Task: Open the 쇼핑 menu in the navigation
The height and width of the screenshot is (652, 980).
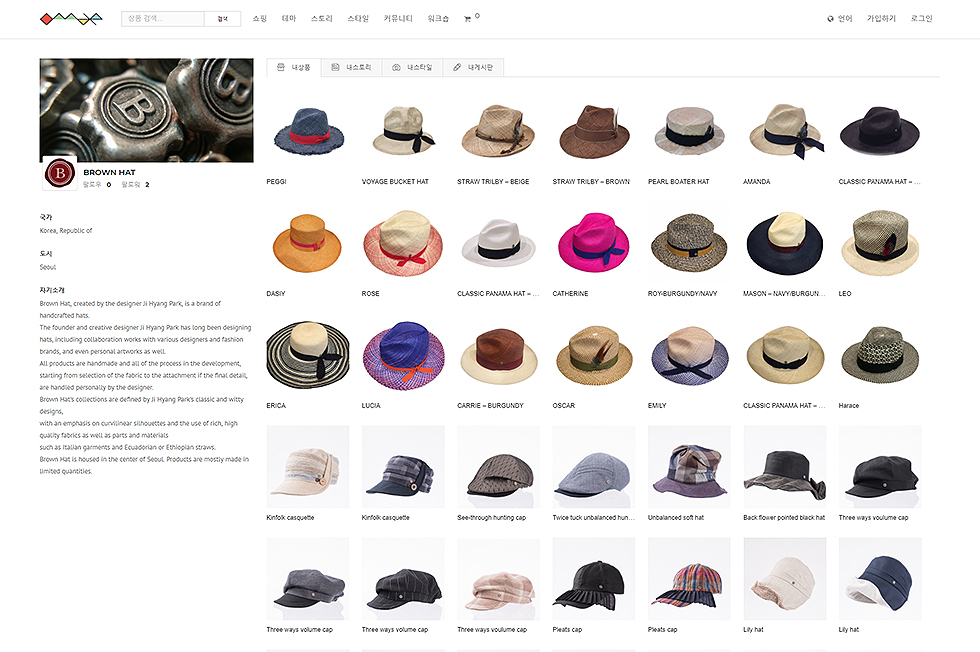Action: click(260, 19)
